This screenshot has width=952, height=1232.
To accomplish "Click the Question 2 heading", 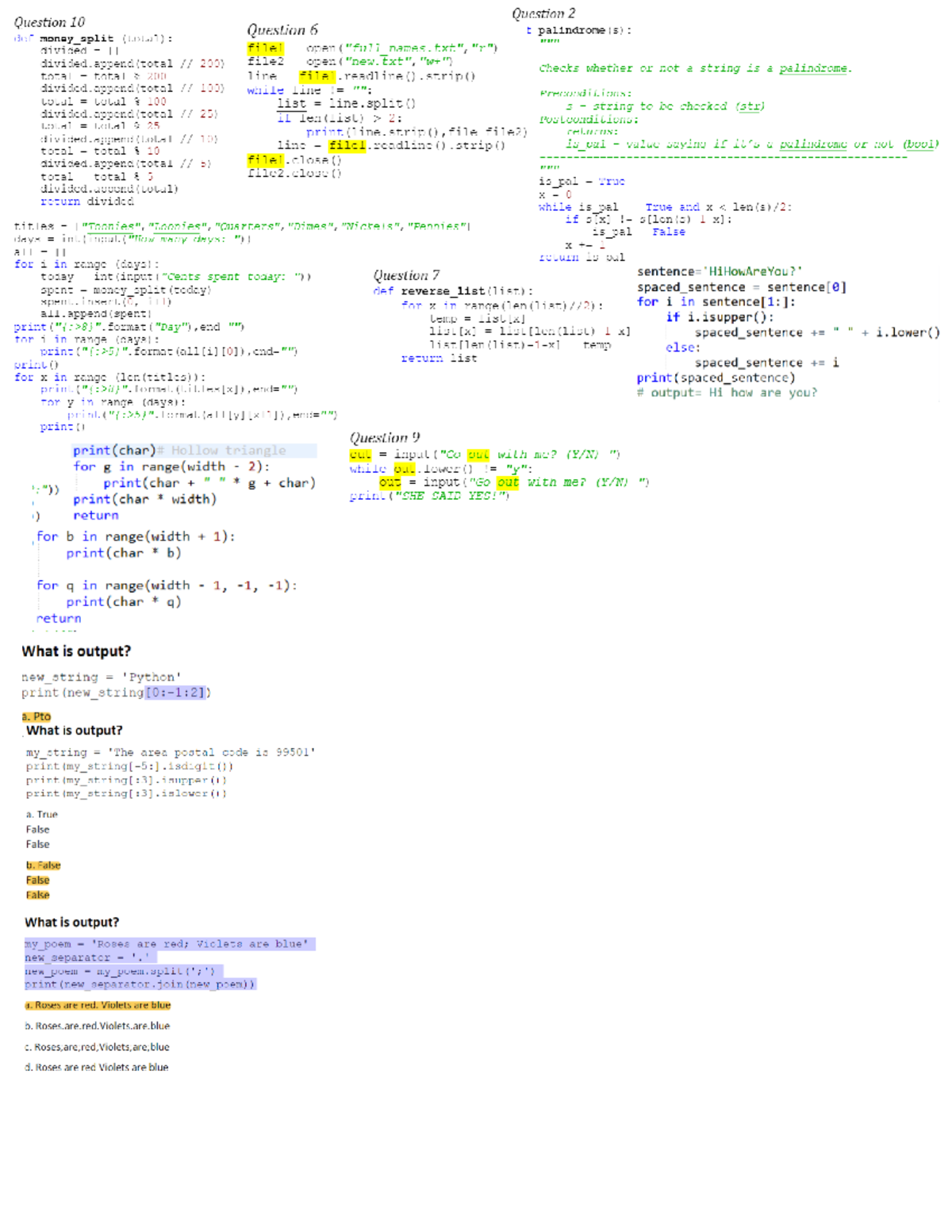I will [544, 13].
